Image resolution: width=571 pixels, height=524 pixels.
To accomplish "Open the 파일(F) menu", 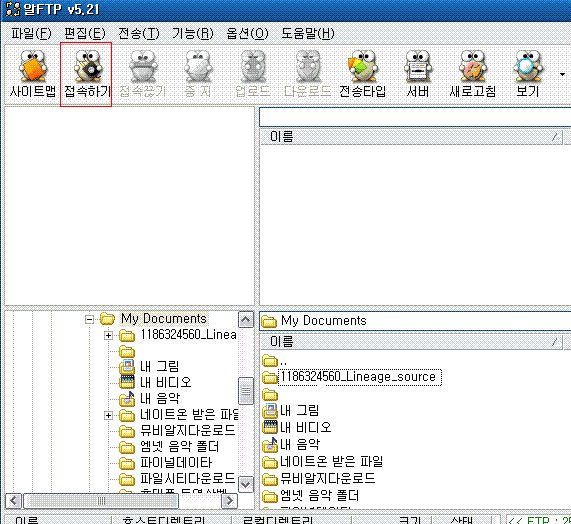I will coord(31,34).
